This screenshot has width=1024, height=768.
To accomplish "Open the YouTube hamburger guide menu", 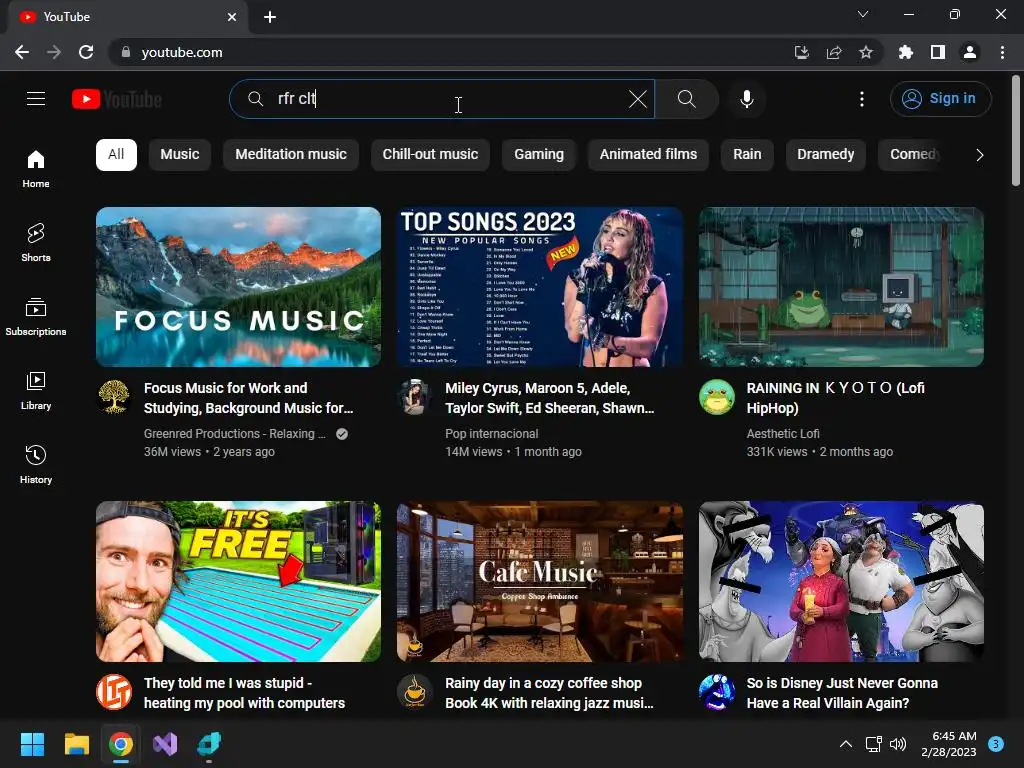I will (x=36, y=99).
